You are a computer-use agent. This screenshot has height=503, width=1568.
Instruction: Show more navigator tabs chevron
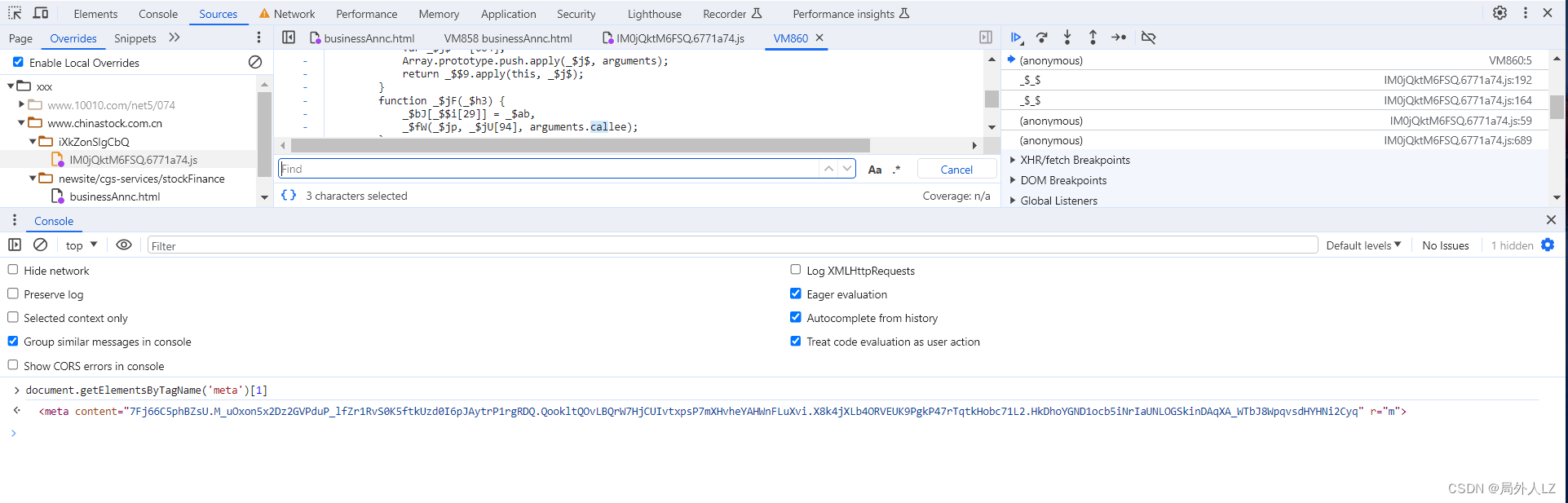(174, 38)
